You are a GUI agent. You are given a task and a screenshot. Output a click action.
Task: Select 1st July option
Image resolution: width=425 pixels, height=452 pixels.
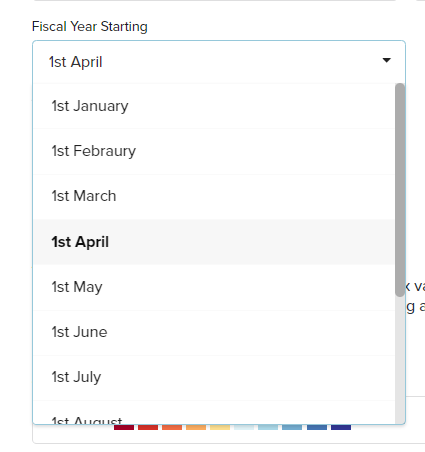click(x=214, y=378)
